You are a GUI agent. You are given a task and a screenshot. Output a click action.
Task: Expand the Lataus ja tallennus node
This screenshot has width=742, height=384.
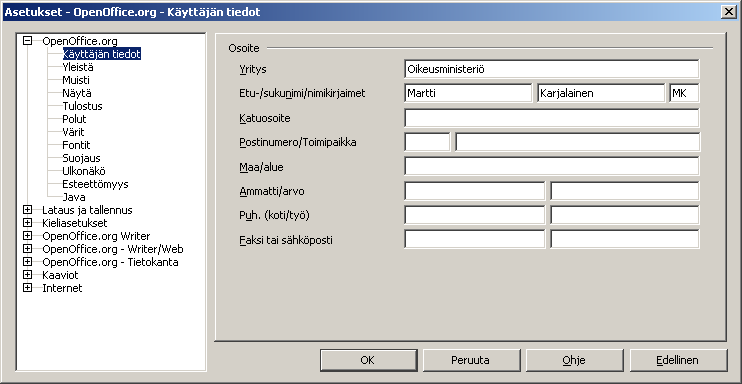(27, 210)
